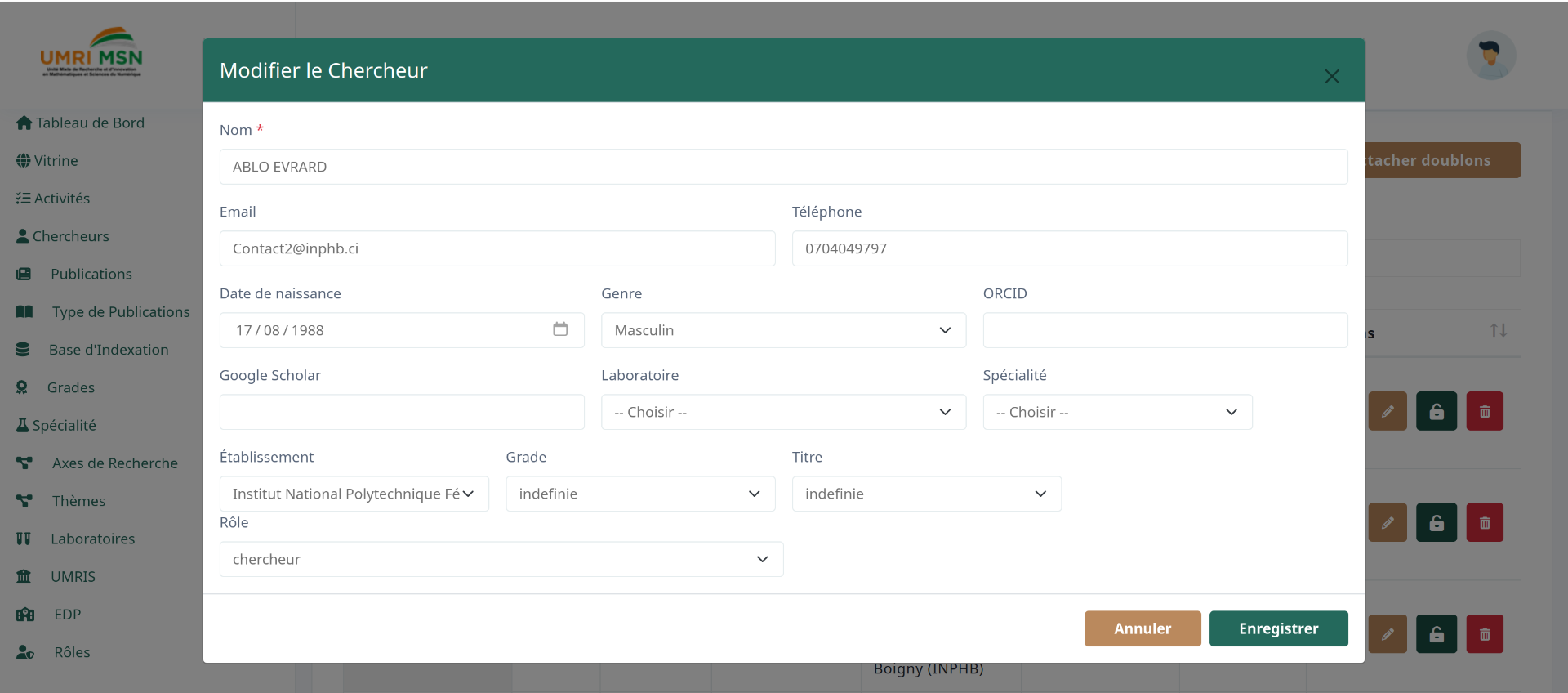
Task: Click the Chercheurs user icon
Action: coord(23,236)
